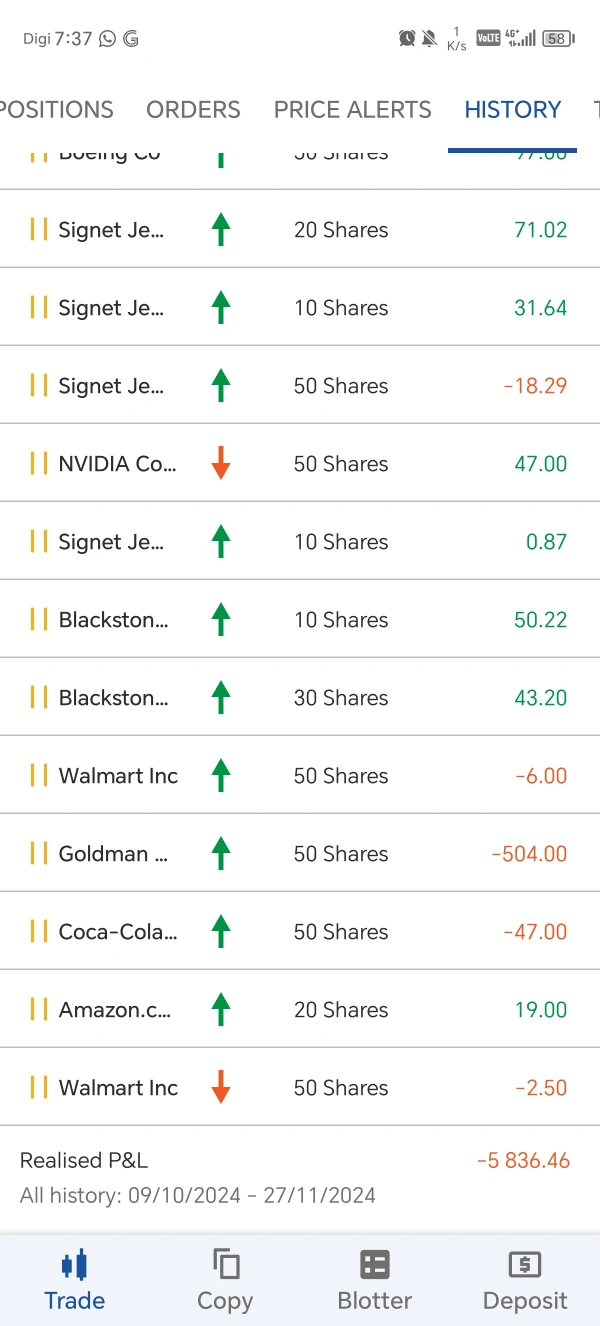Open the Blackstone 30 Shares trade row
Image resolution: width=600 pixels, height=1326 pixels.
(x=300, y=697)
